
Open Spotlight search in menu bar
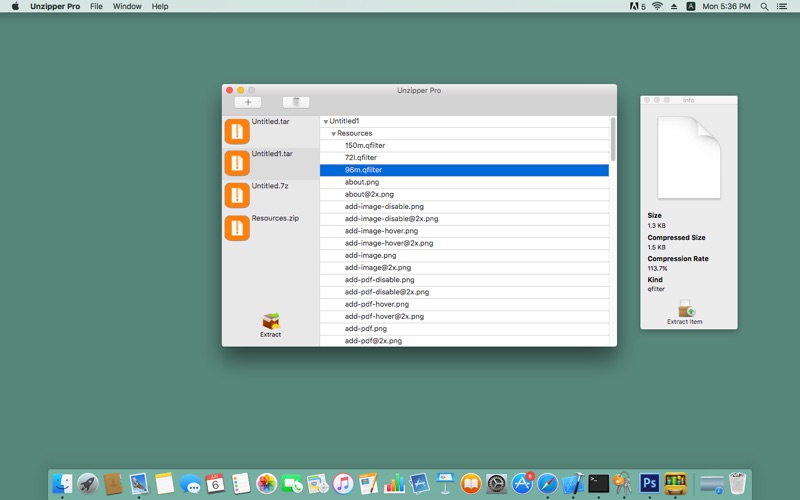point(764,6)
